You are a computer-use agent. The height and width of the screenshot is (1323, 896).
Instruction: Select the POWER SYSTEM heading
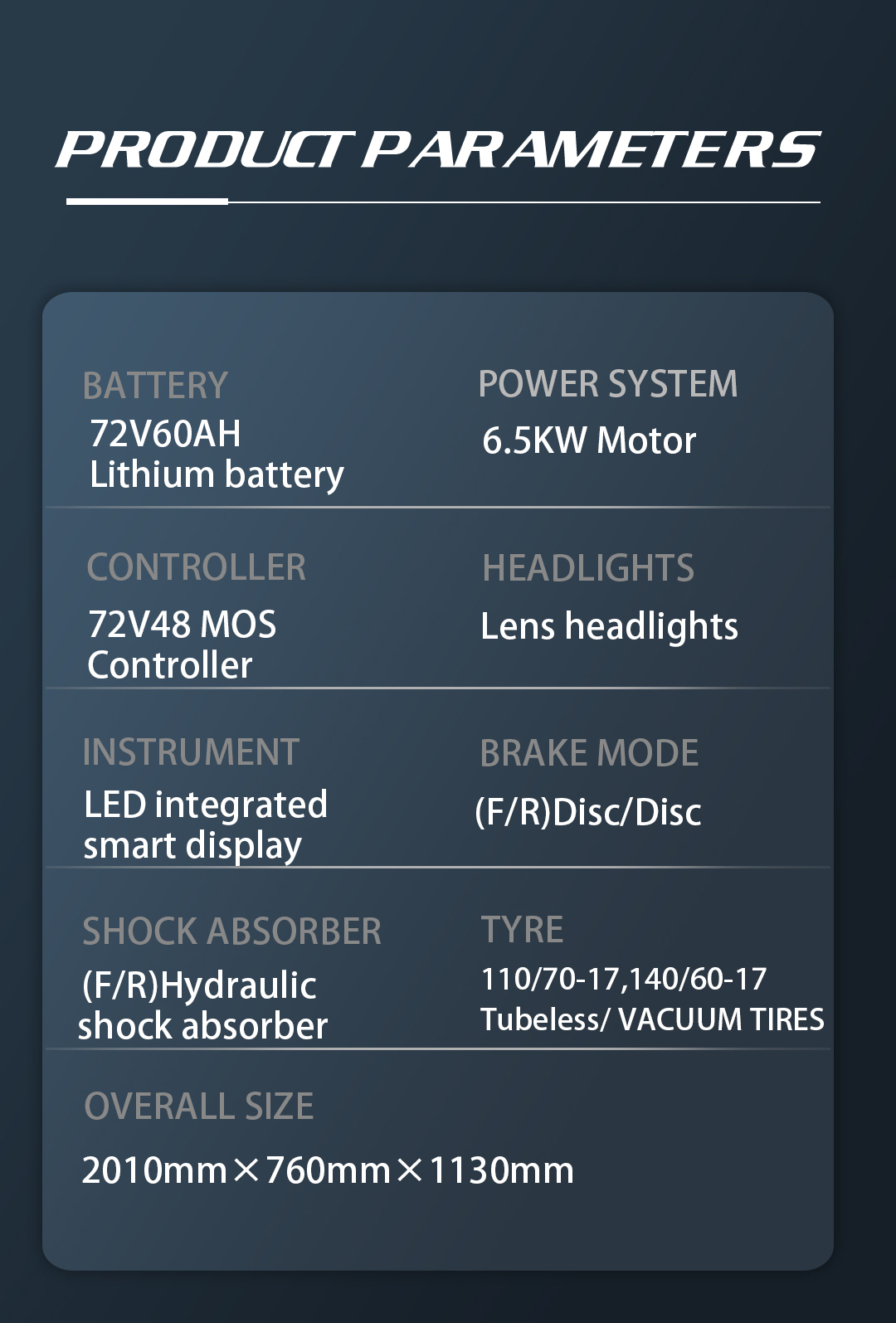coord(607,384)
